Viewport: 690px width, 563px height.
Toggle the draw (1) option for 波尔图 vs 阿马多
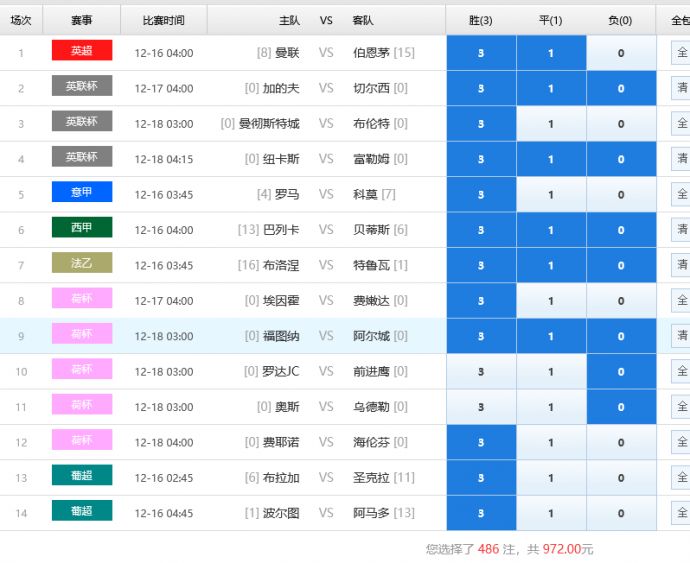pyautogui.click(x=550, y=513)
